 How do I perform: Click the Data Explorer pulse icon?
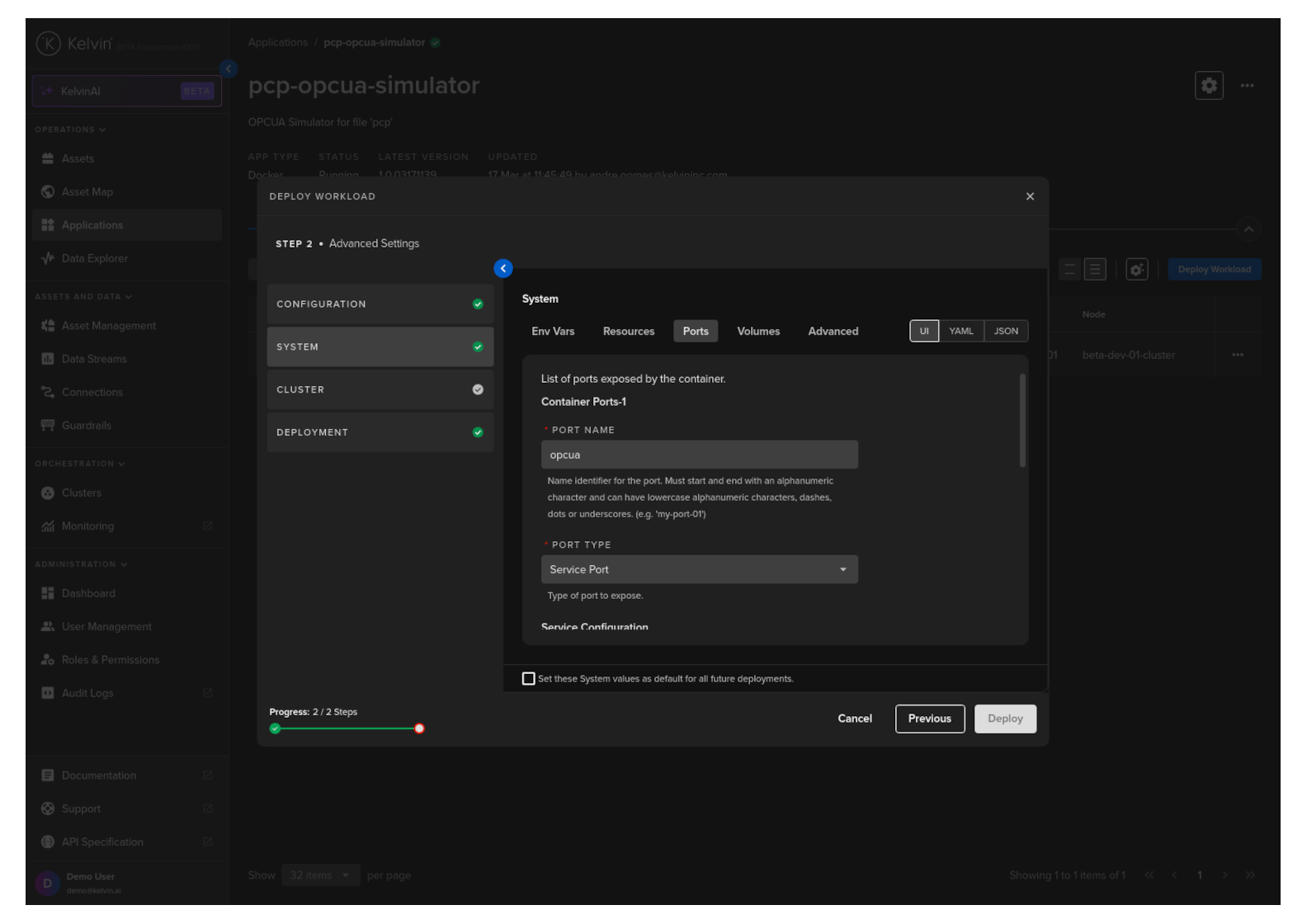click(48, 258)
